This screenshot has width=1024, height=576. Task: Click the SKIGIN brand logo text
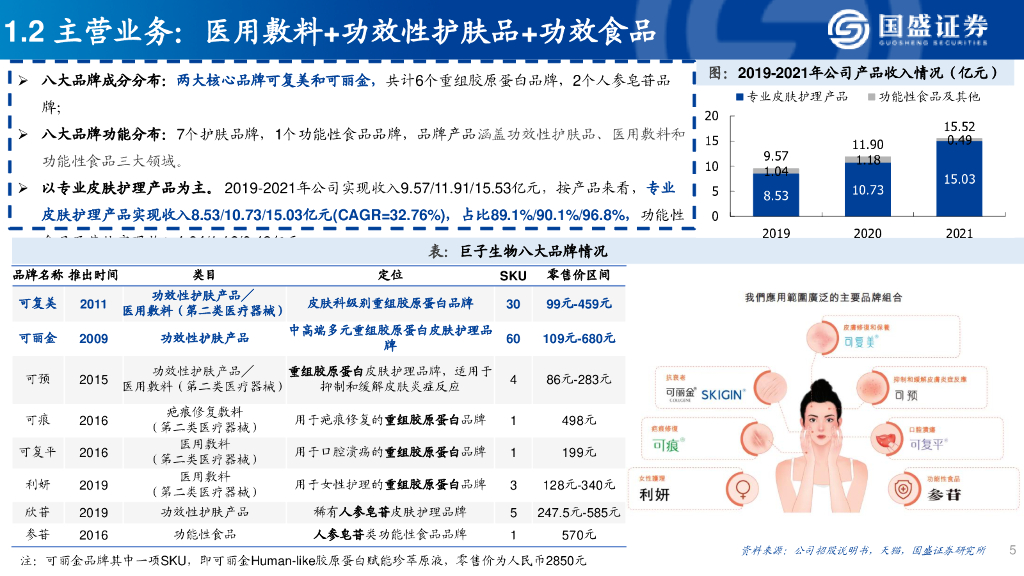[x=722, y=395]
